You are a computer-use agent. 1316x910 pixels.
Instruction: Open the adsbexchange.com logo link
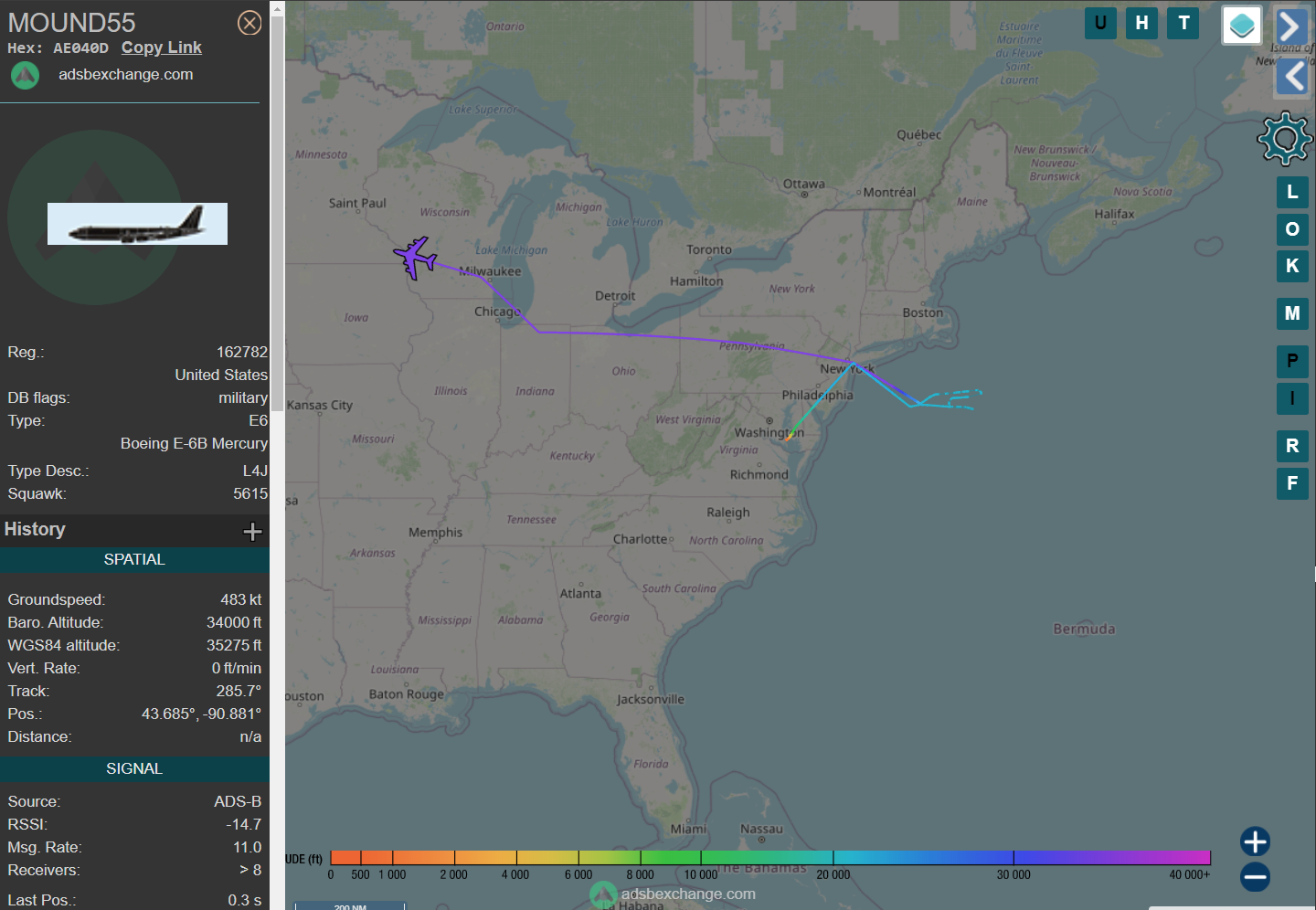point(25,75)
